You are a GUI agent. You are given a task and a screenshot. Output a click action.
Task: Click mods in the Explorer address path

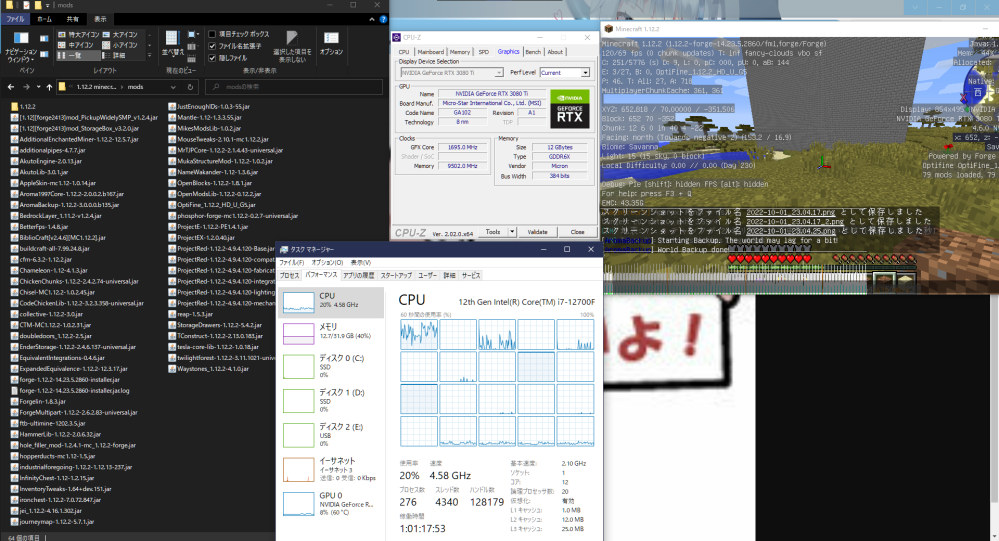click(x=136, y=87)
